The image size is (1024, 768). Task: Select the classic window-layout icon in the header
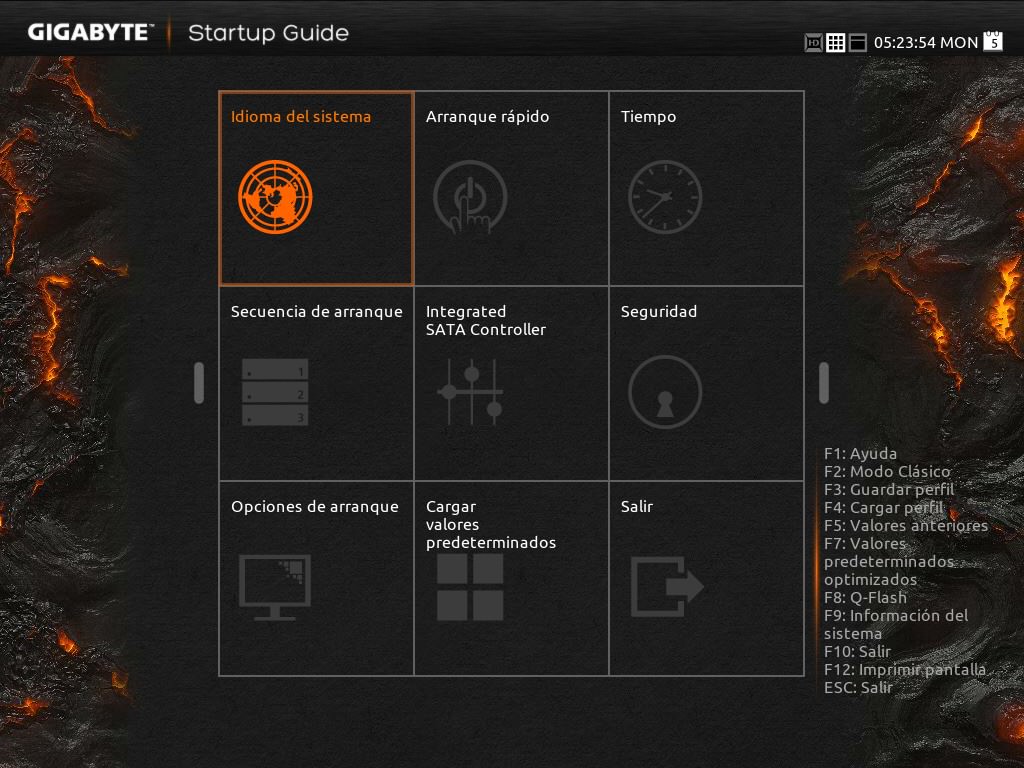(x=857, y=42)
